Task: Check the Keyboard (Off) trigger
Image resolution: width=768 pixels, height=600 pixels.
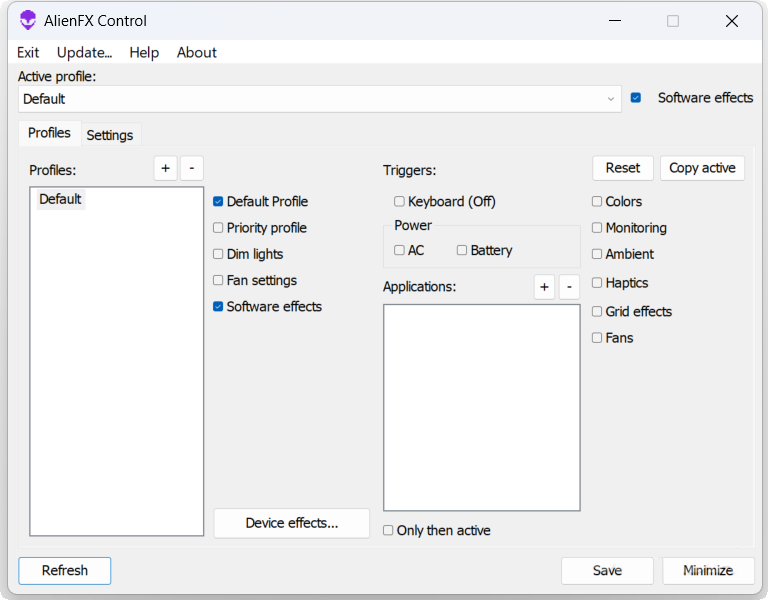Action: 400,202
